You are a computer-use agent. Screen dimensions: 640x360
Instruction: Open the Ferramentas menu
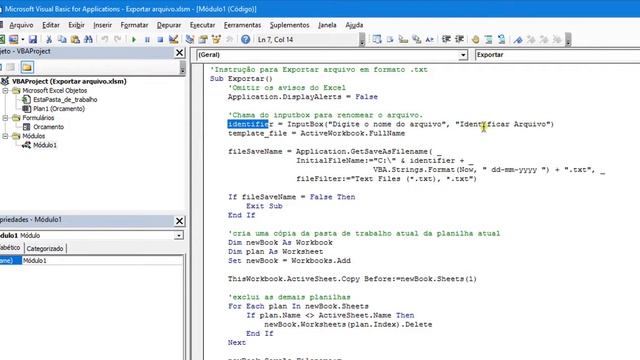pos(242,25)
